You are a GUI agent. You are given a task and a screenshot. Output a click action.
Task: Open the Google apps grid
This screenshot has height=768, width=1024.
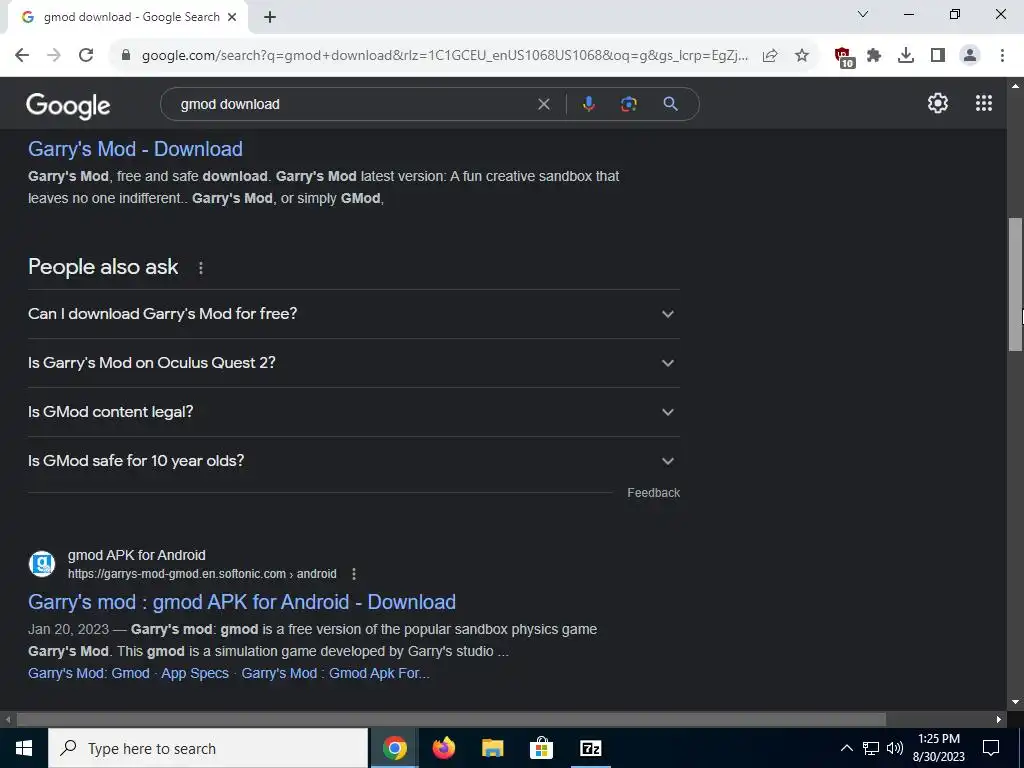(x=984, y=103)
